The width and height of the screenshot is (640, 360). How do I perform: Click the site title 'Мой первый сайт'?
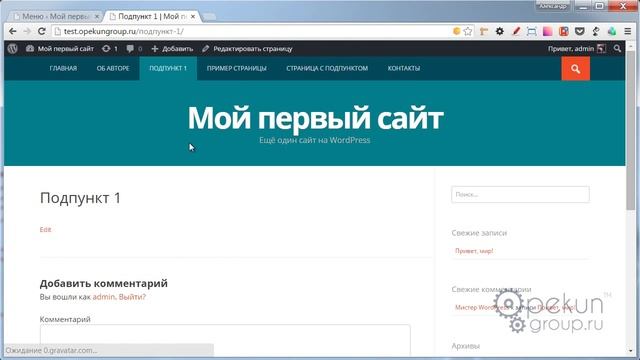pos(315,118)
